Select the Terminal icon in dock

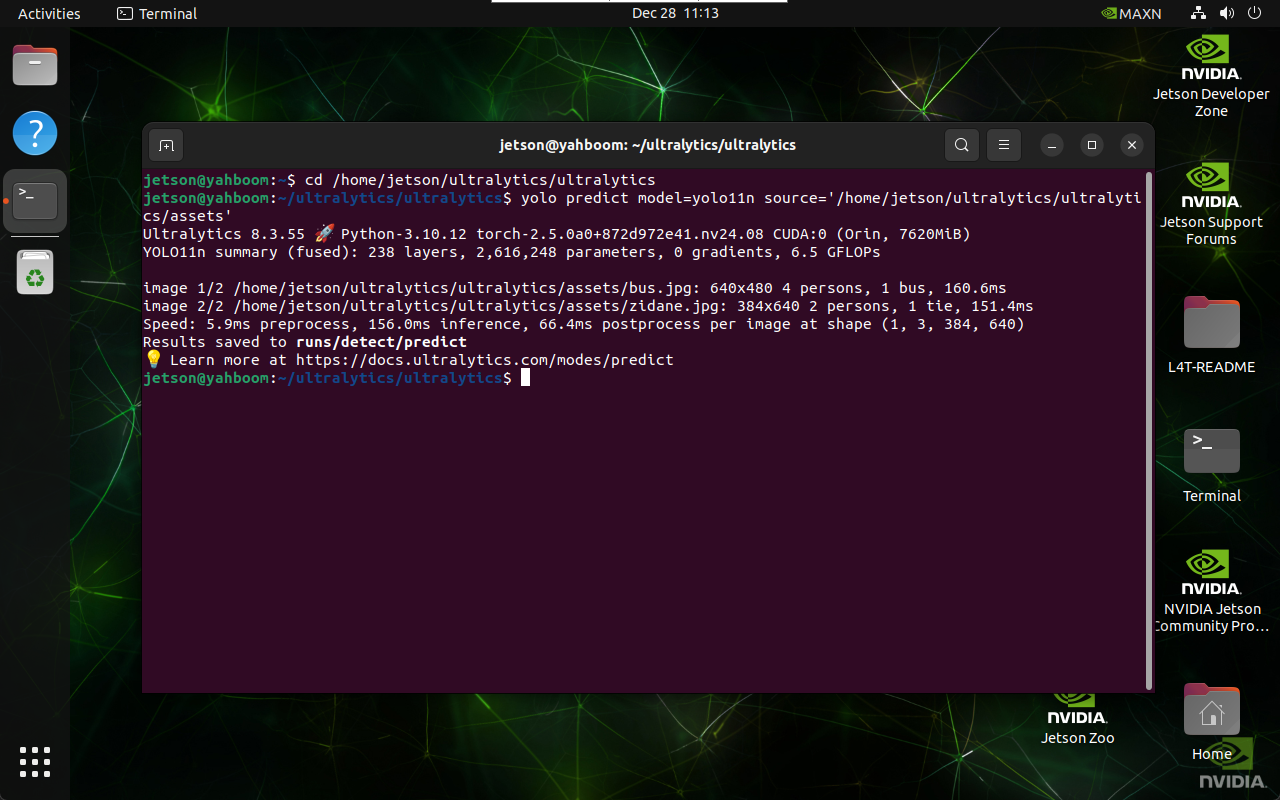pos(35,201)
